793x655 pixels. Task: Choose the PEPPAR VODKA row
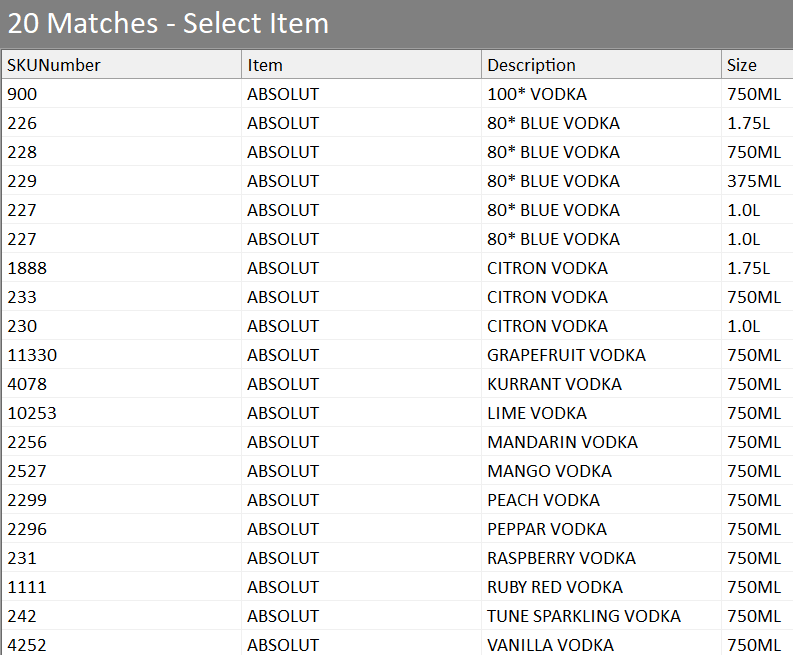[547, 529]
